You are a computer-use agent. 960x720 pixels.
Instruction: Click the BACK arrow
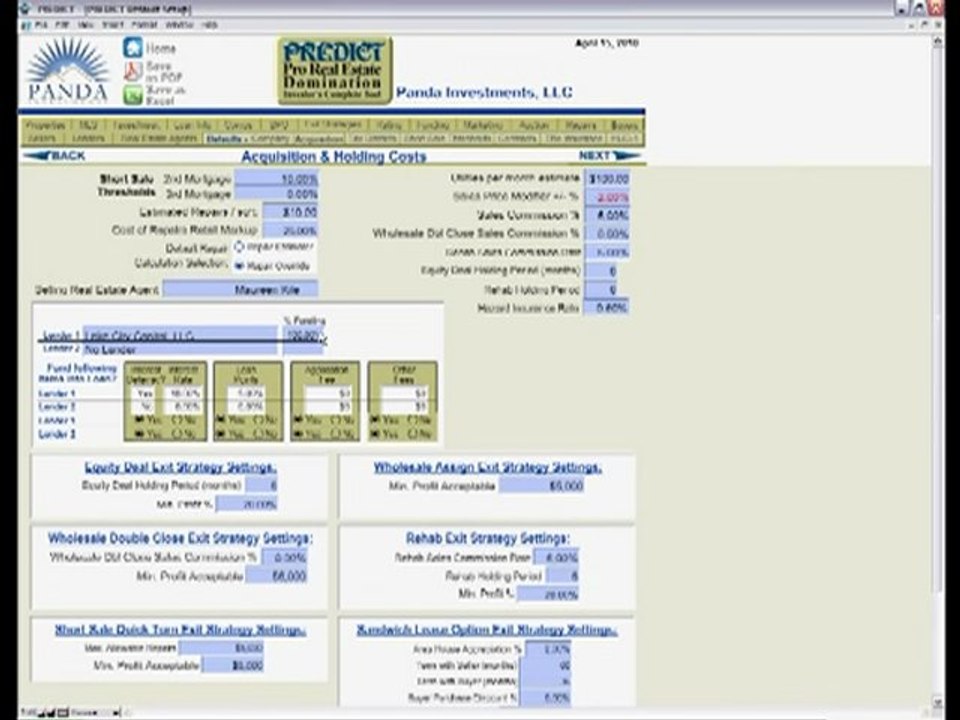click(x=54, y=156)
